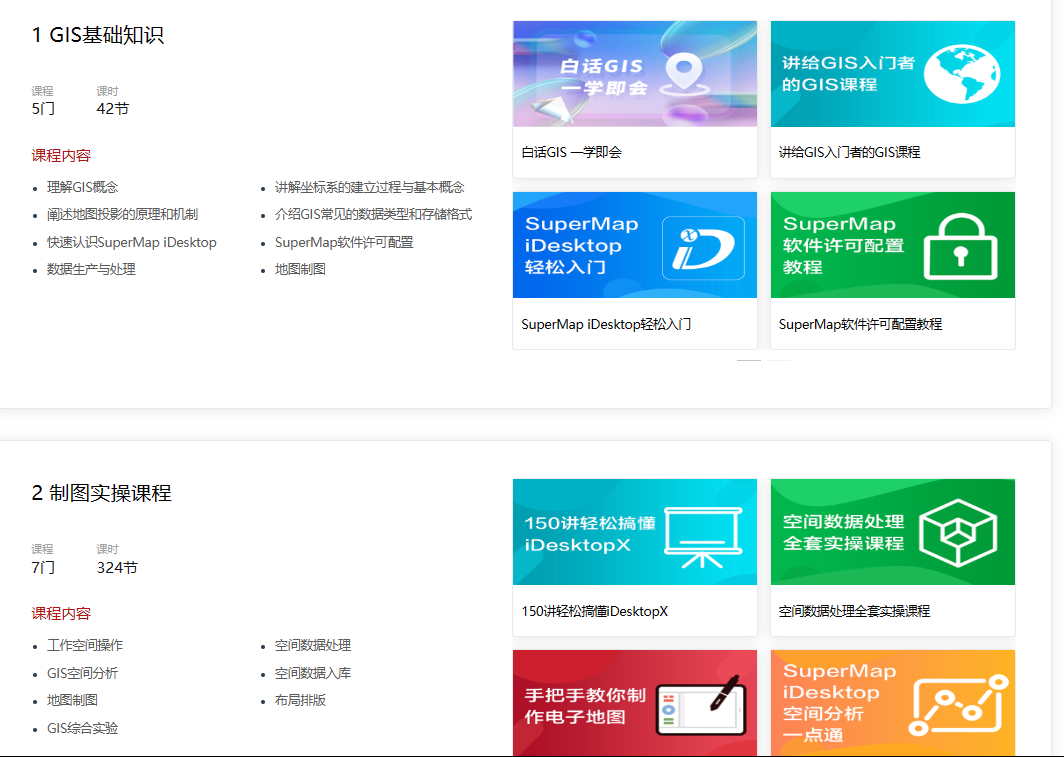The image size is (1064, 757).
Task: Click the connected nodes icon on 空间分析 banner
Action: pos(958,705)
